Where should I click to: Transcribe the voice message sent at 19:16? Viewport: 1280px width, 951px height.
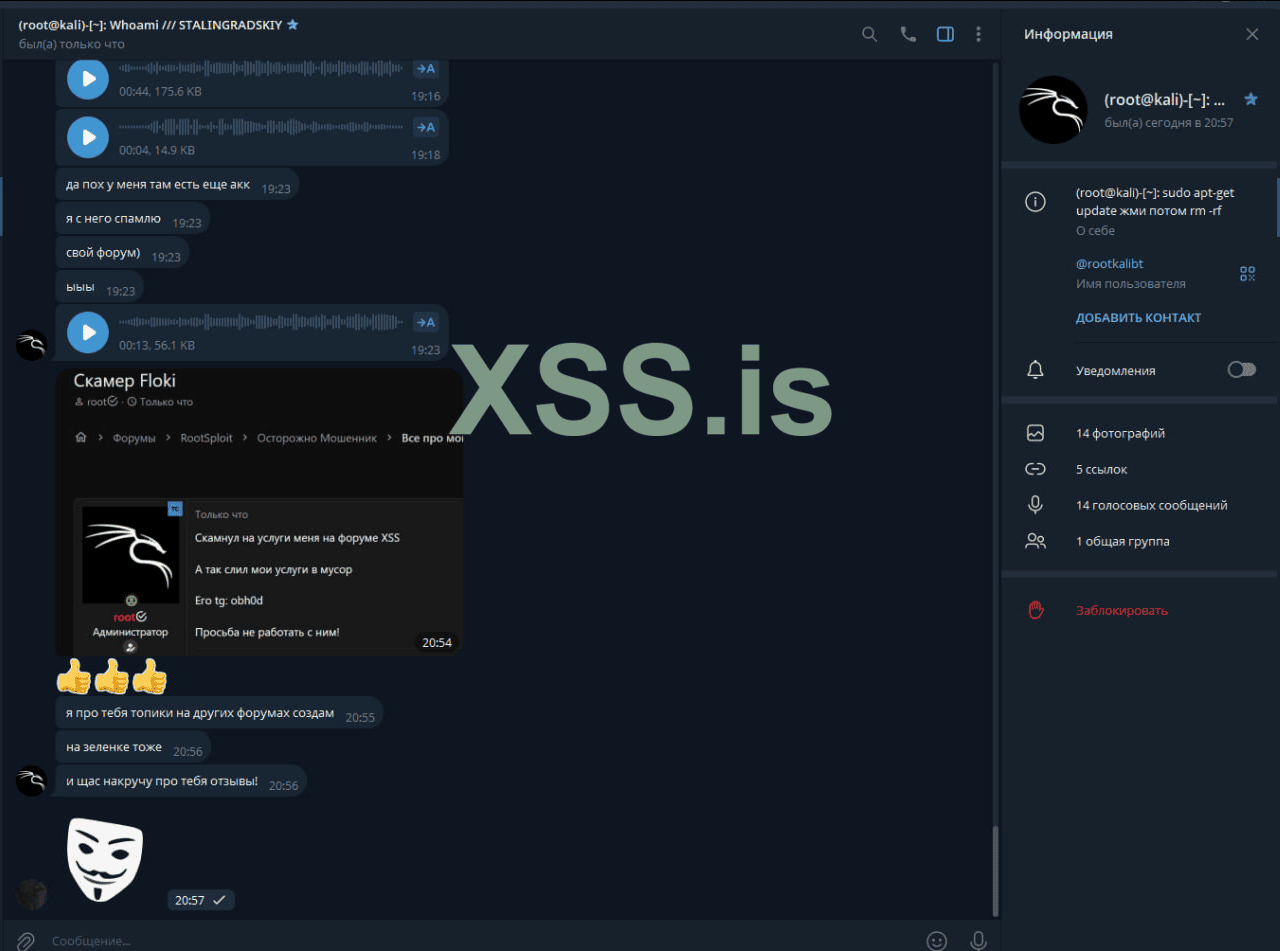426,69
